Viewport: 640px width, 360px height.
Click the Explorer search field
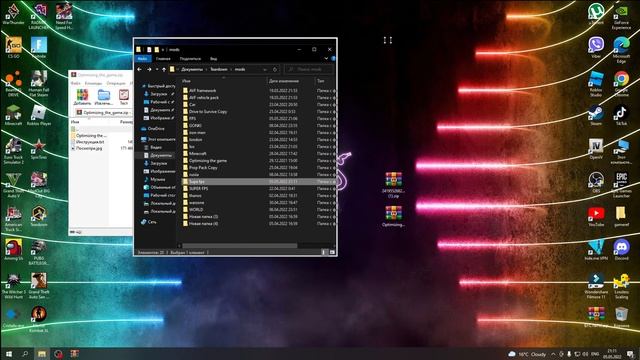309,69
